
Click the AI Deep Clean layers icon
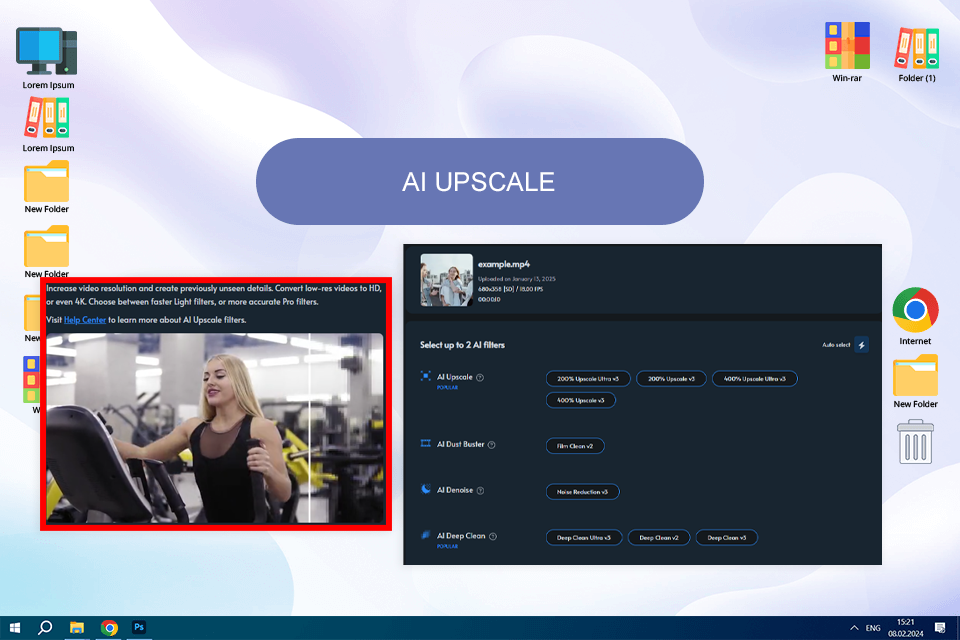coord(426,535)
